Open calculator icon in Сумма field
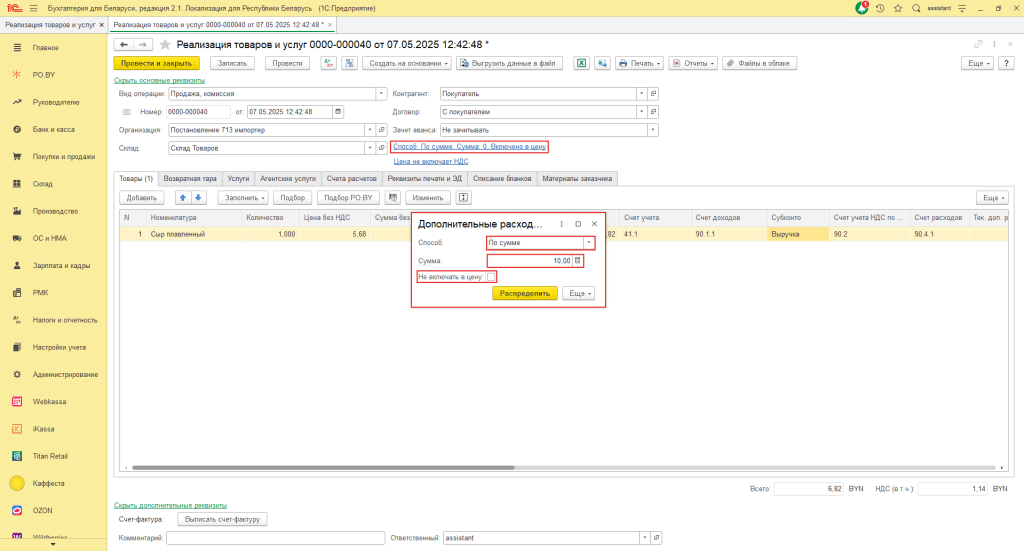This screenshot has height=551, width=1024. coord(577,260)
